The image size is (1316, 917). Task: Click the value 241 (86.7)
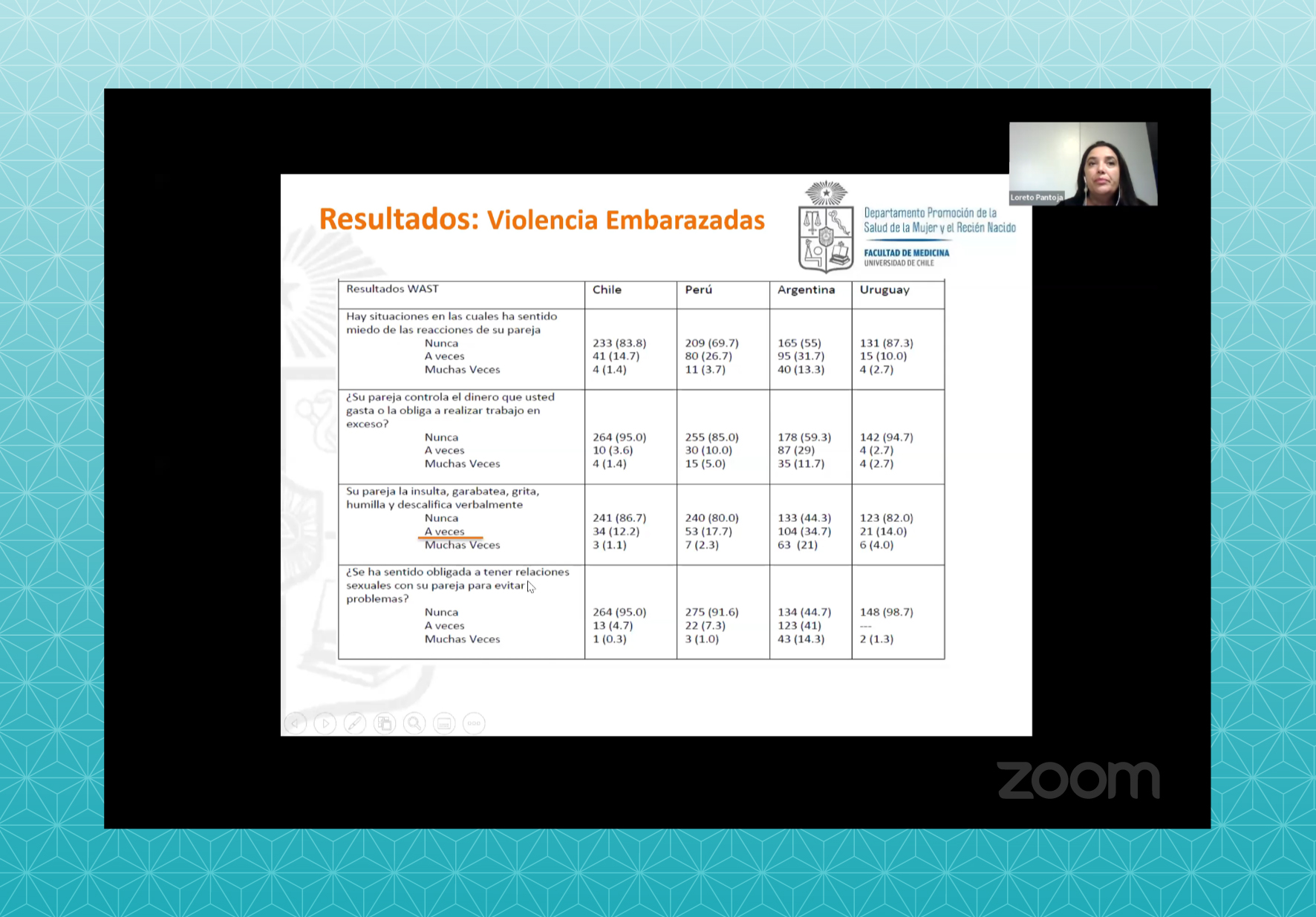point(619,518)
